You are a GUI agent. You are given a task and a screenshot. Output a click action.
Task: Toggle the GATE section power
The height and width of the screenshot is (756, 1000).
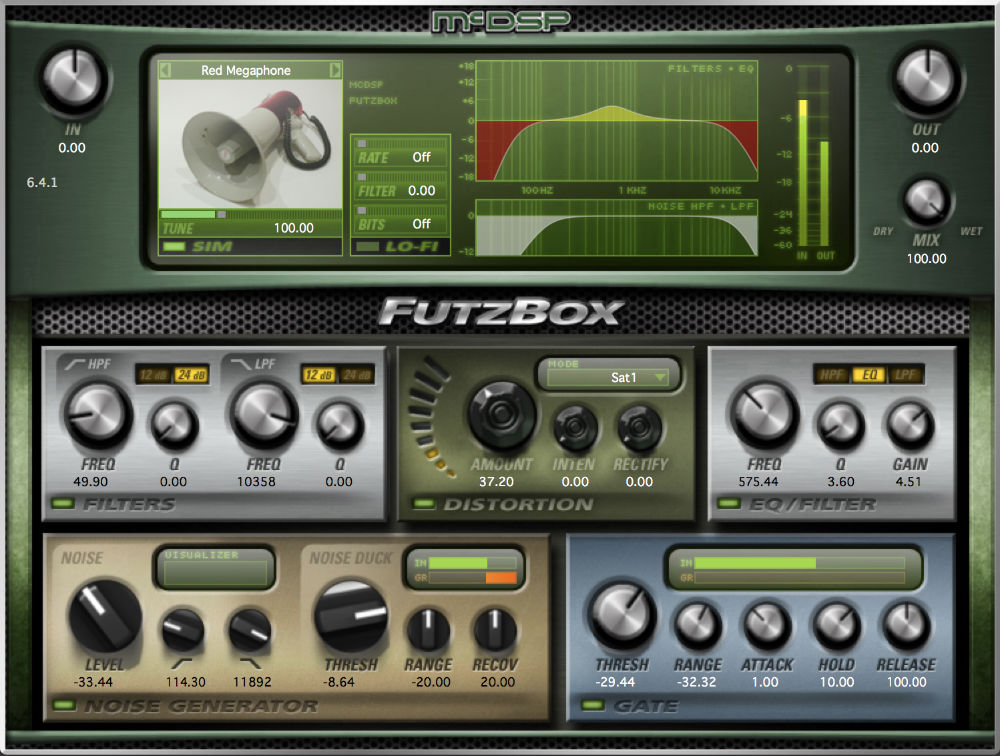coord(593,705)
